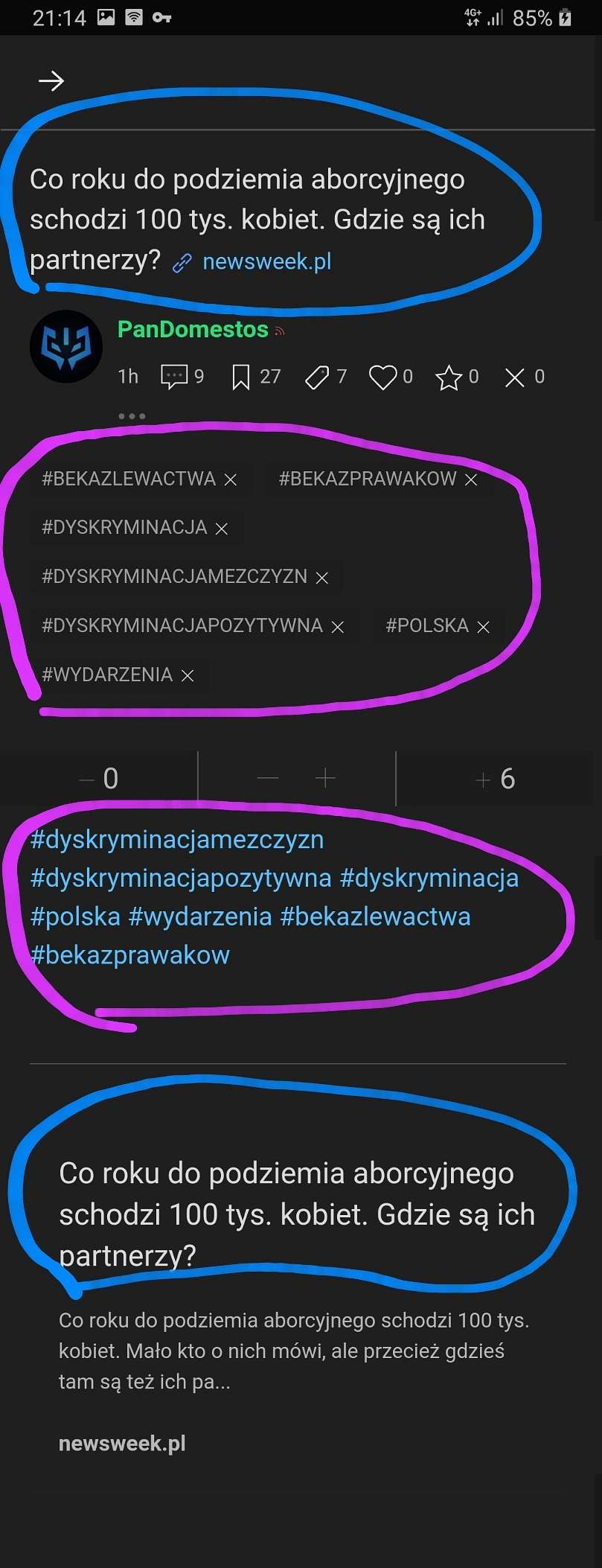
Task: Remove the #WYDARZENIA tag
Action: click(x=188, y=675)
